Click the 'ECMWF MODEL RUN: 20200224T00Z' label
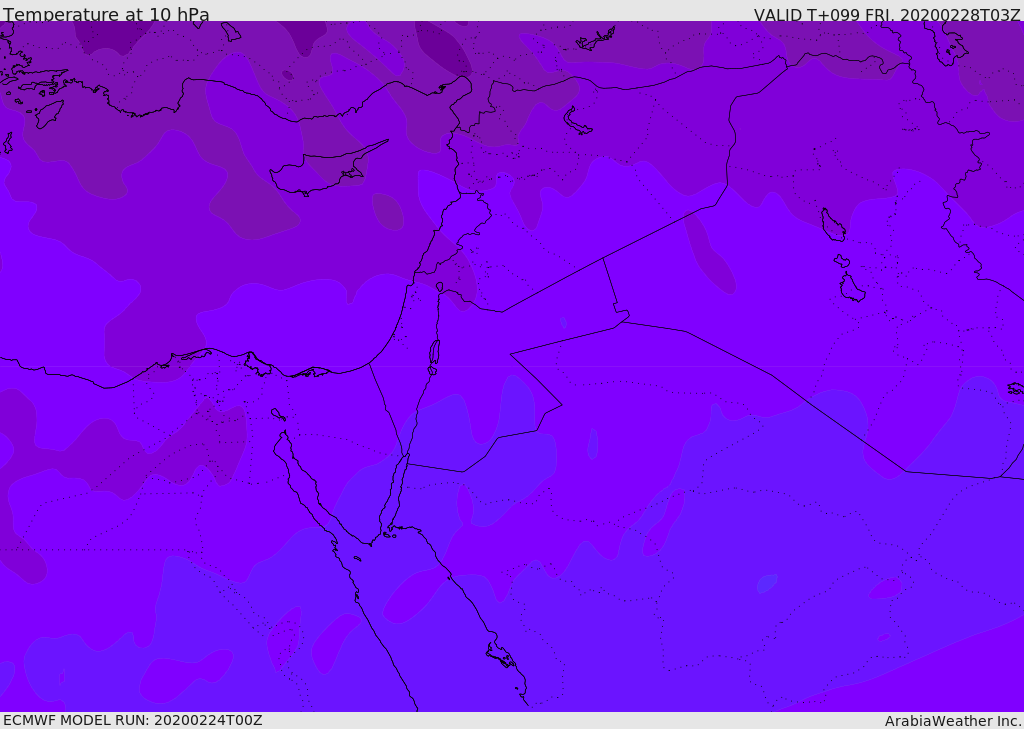 (133, 720)
